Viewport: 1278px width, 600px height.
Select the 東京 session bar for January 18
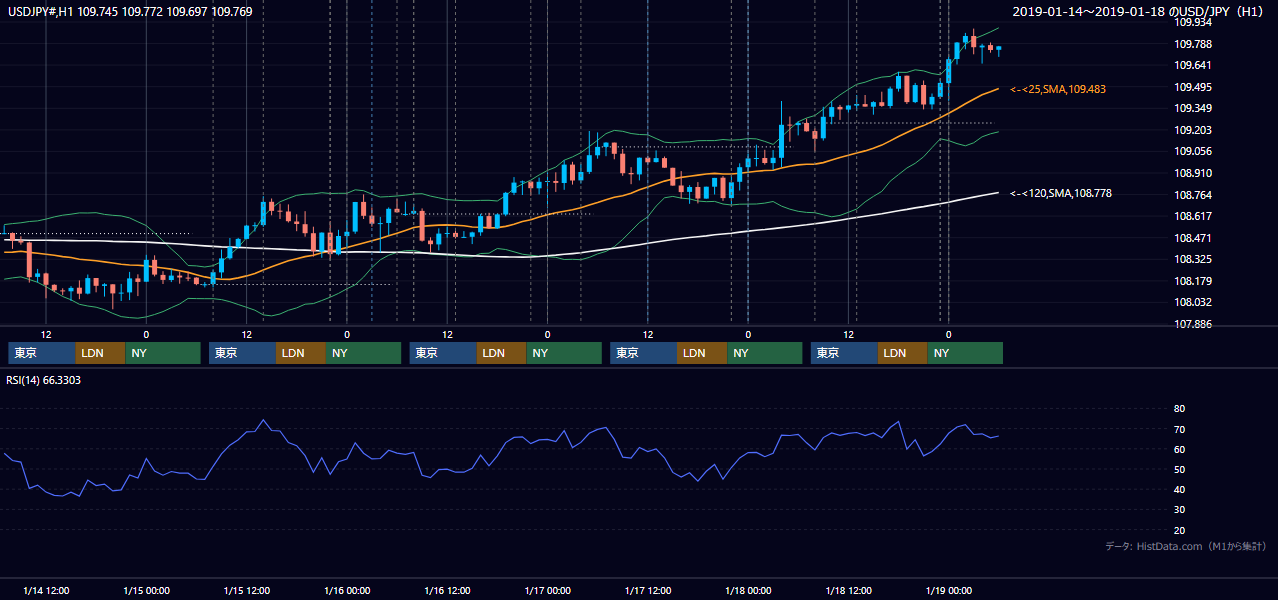pos(844,353)
